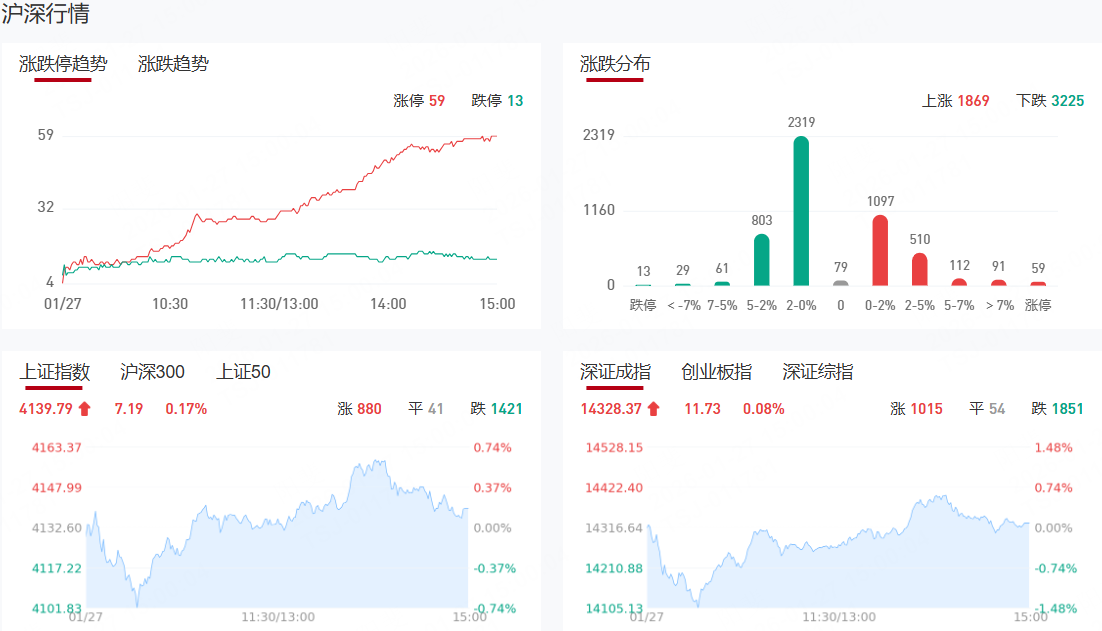Viewport: 1102px width, 631px height.
Task: Click the 涨停 59 count label
Action: pos(419,101)
